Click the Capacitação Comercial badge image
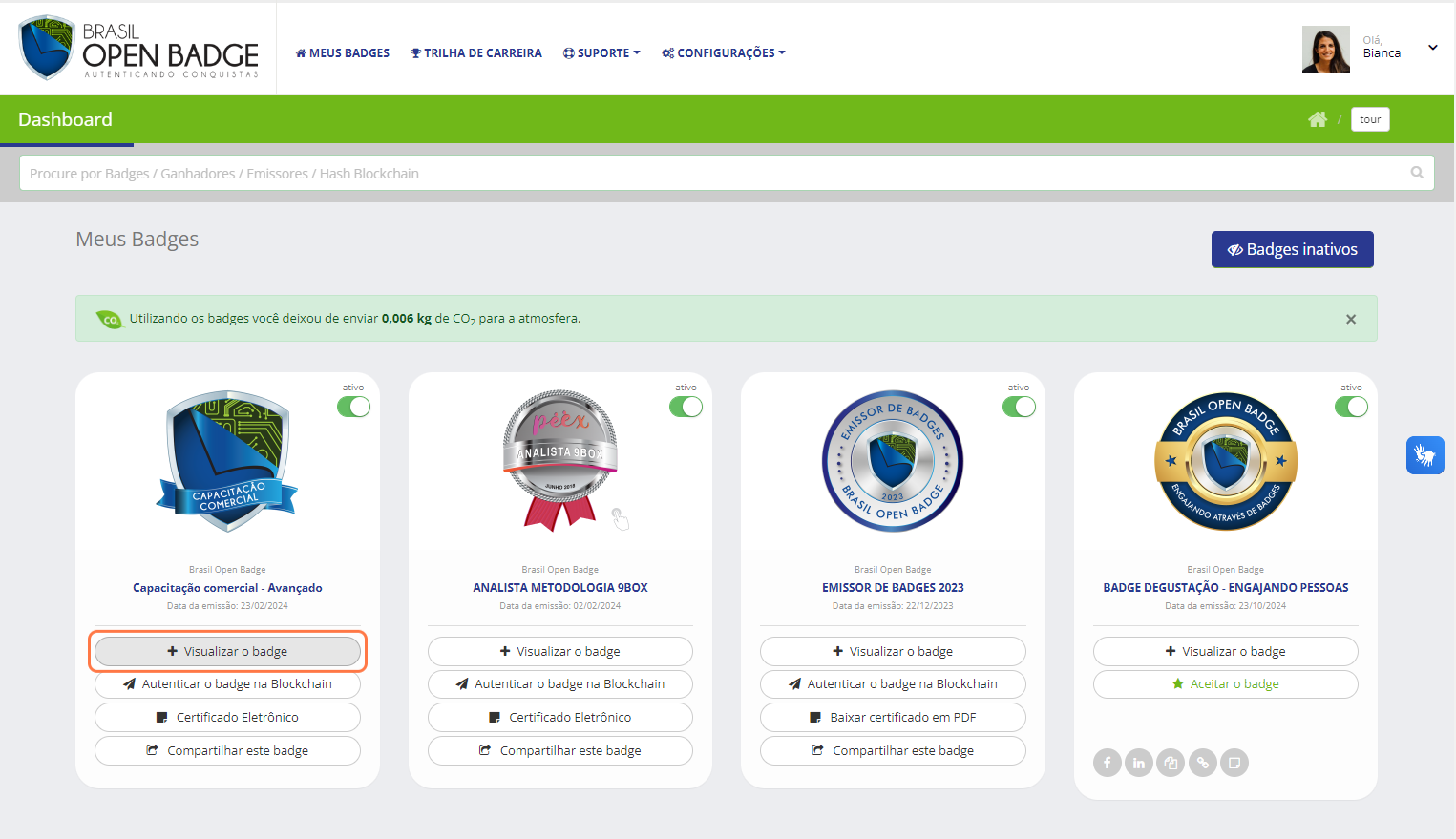 [227, 460]
